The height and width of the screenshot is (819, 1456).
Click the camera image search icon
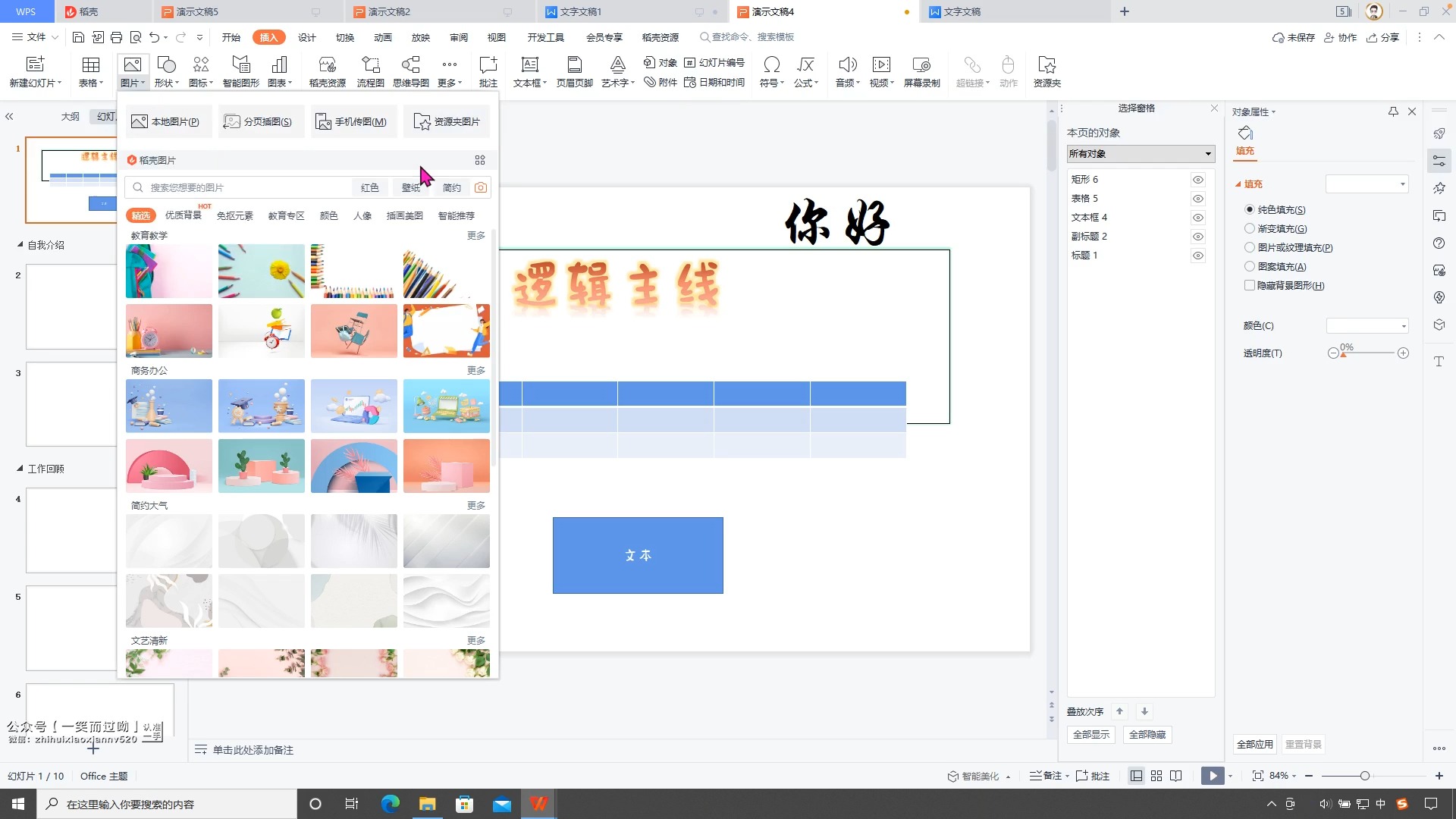481,187
